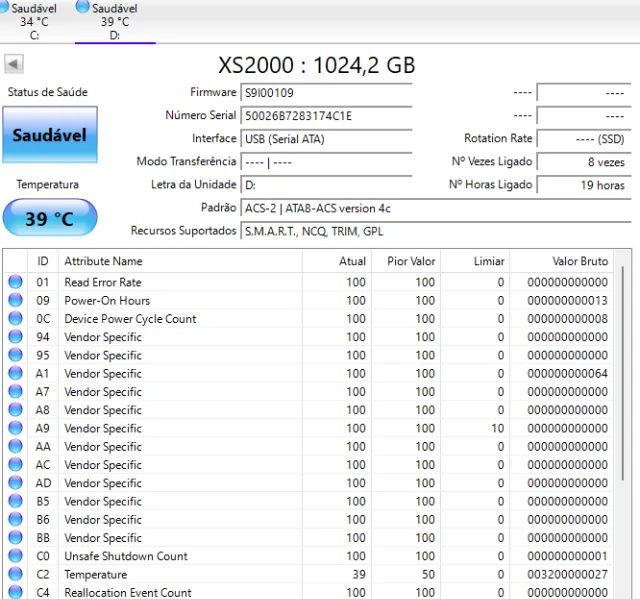Click the Interface field USB (Serial ATA)
The image size is (640, 599).
tap(327, 139)
